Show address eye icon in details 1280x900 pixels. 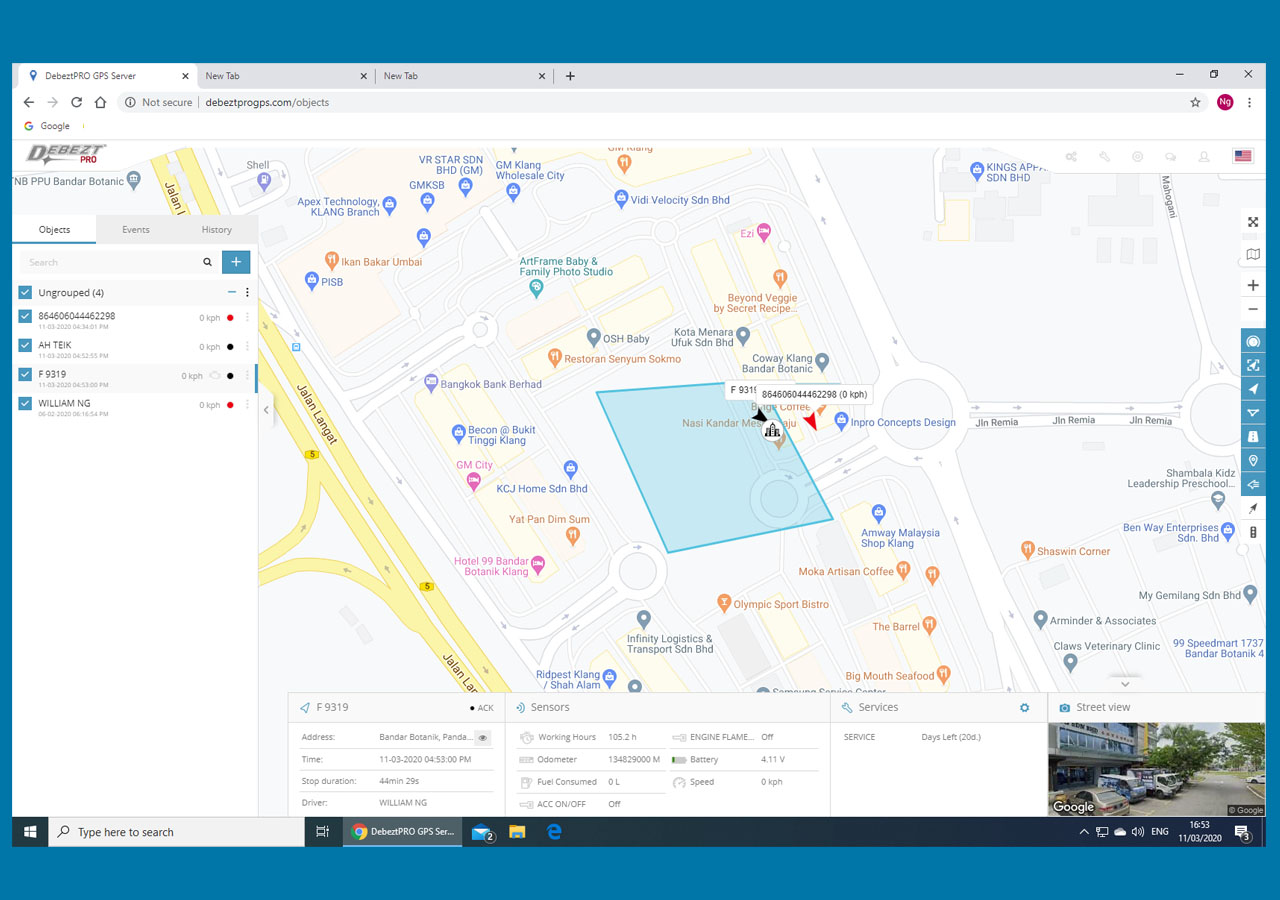pos(482,737)
